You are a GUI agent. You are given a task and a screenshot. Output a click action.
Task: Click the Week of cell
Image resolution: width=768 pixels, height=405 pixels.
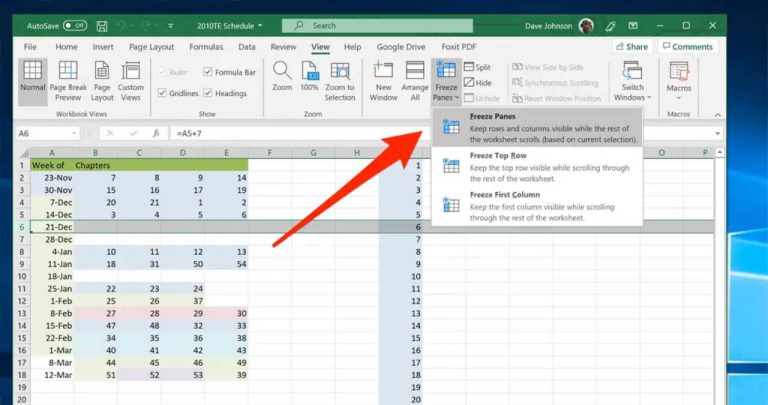[52, 166]
